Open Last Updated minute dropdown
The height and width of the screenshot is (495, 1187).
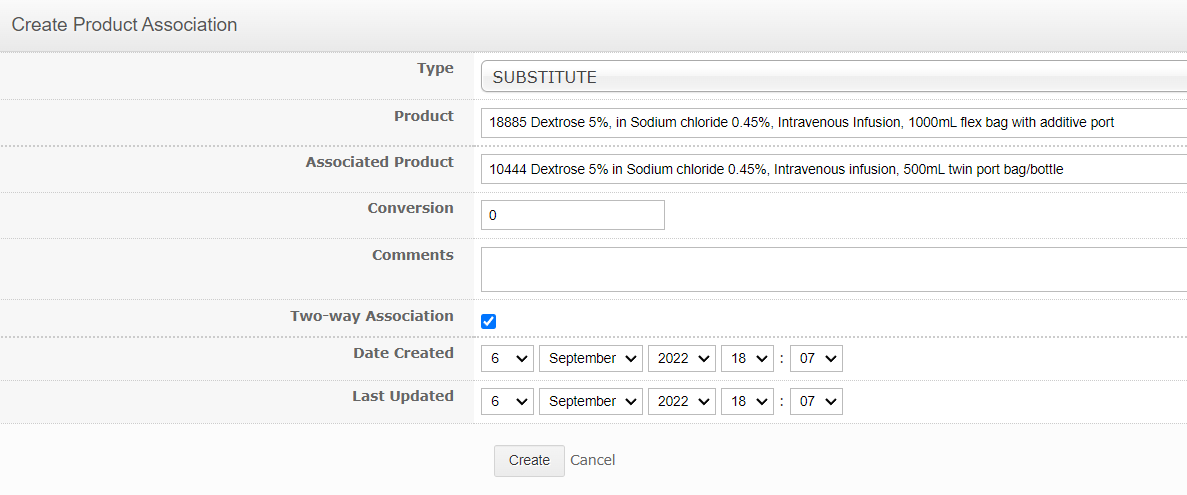click(x=816, y=401)
